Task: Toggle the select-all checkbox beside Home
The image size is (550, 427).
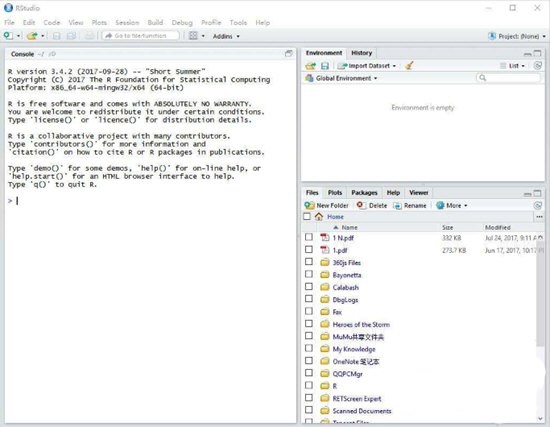Action: tap(307, 216)
